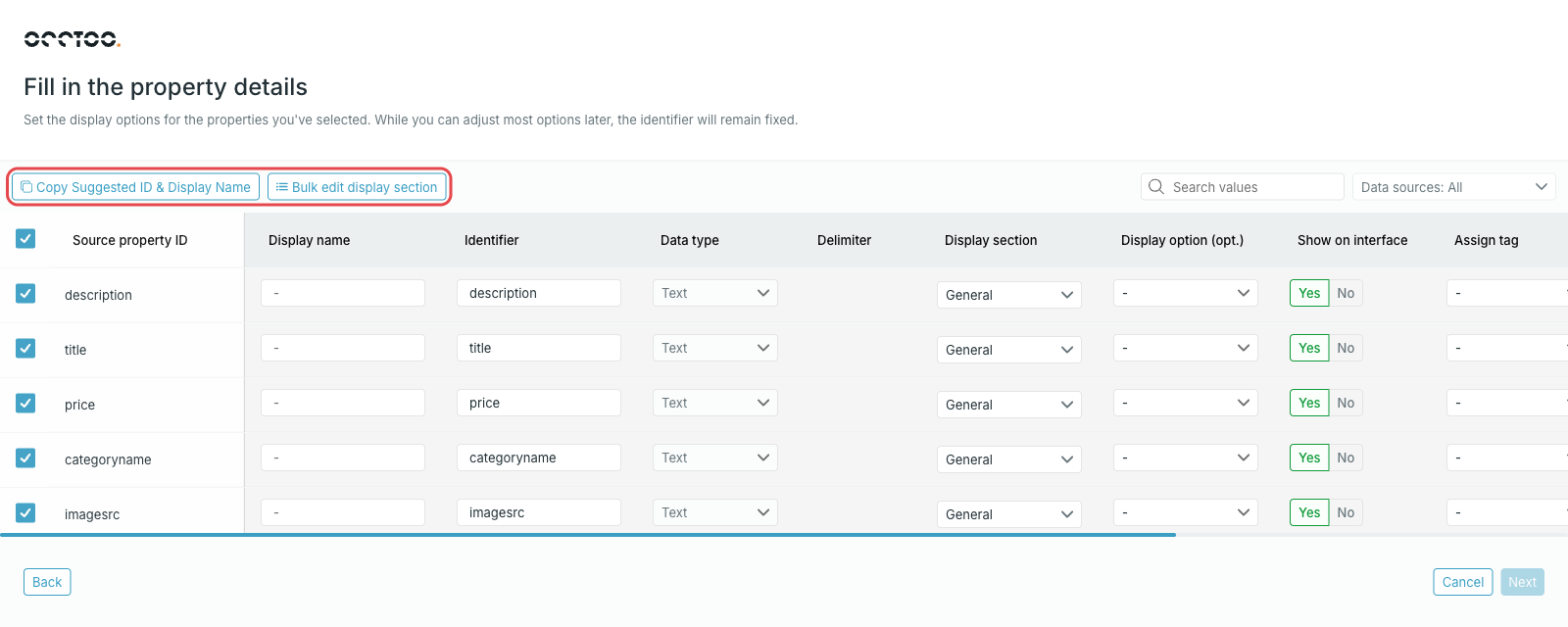Uncheck the title row checkbox
This screenshot has width=1568, height=627.
[25, 348]
